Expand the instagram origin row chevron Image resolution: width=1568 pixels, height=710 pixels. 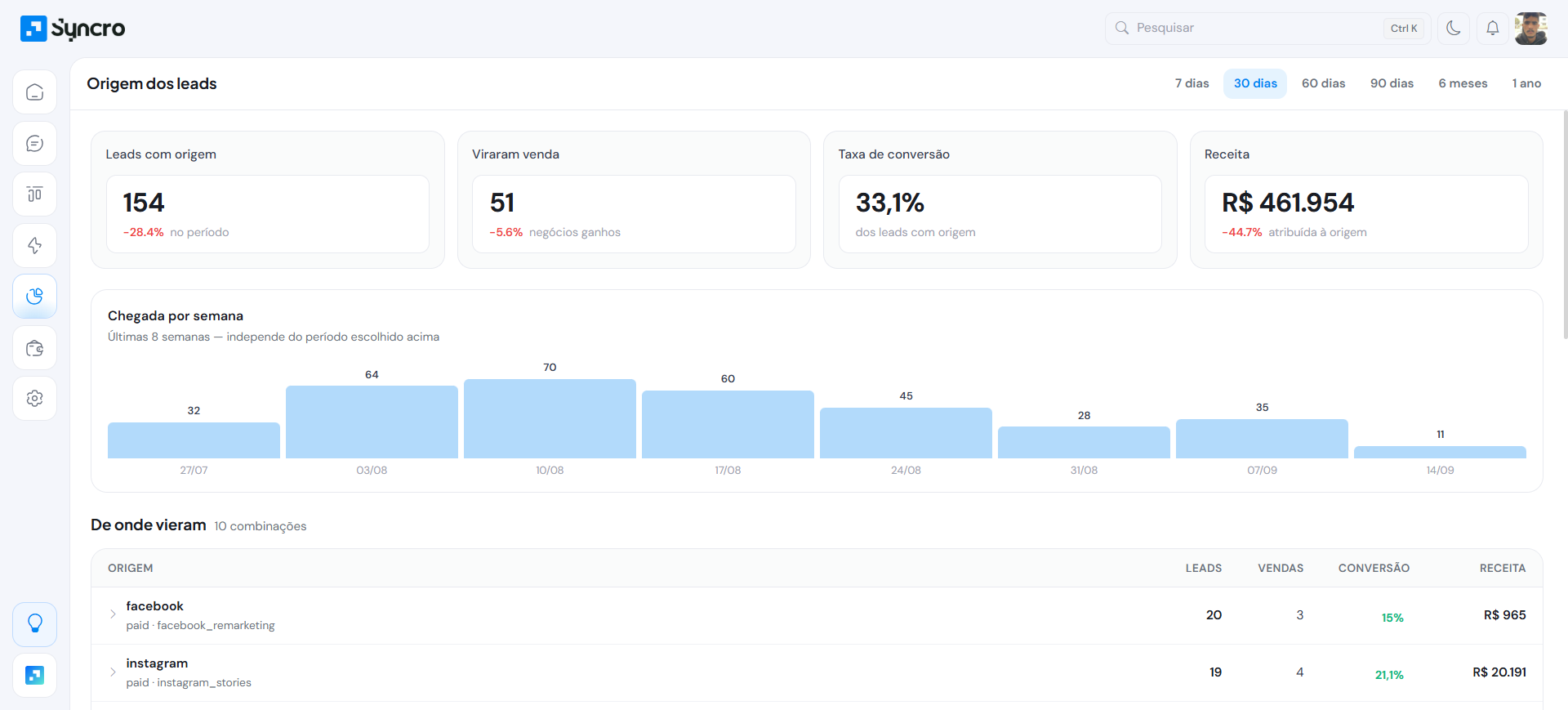tap(113, 672)
